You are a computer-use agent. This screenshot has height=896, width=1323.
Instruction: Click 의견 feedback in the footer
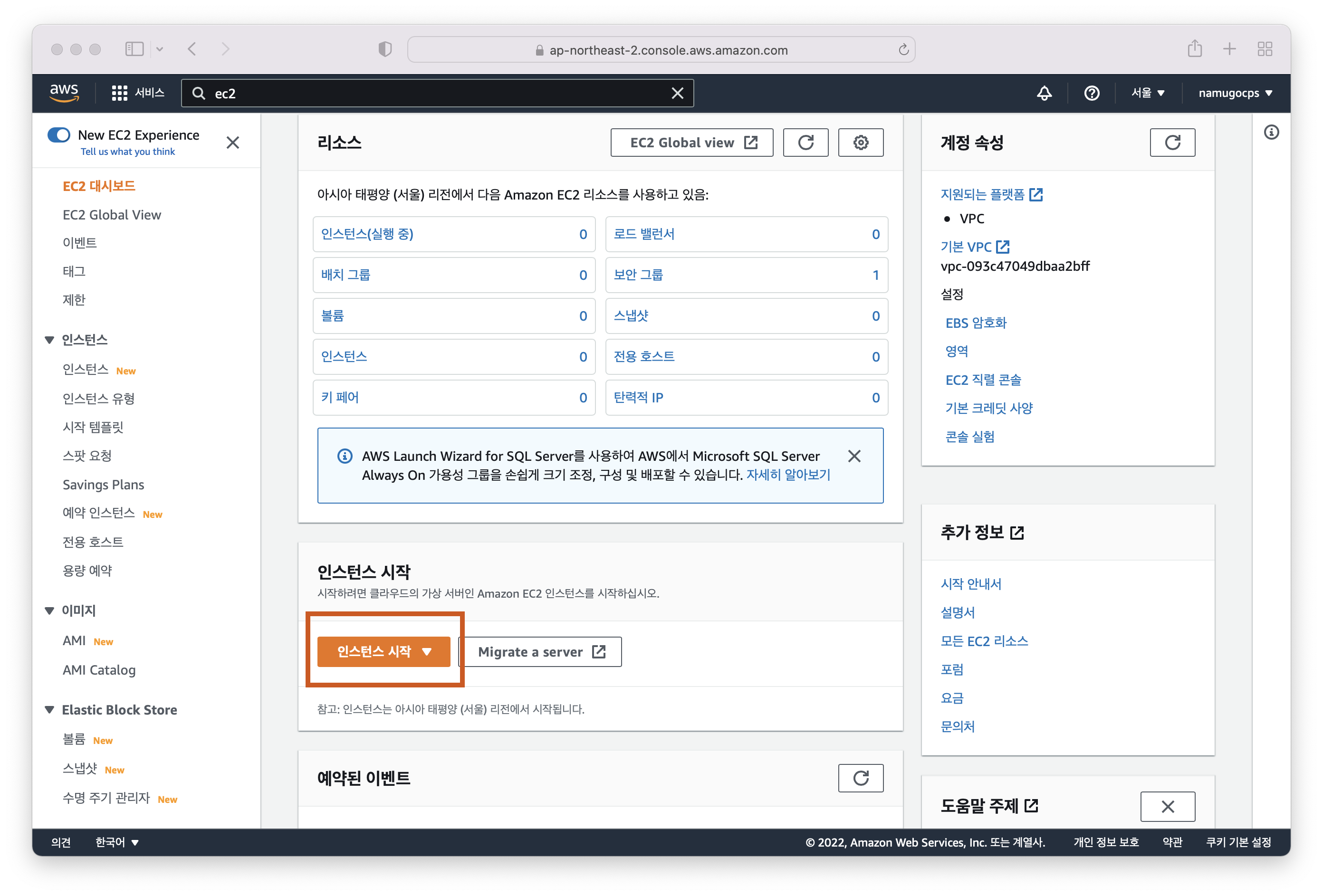(x=61, y=842)
